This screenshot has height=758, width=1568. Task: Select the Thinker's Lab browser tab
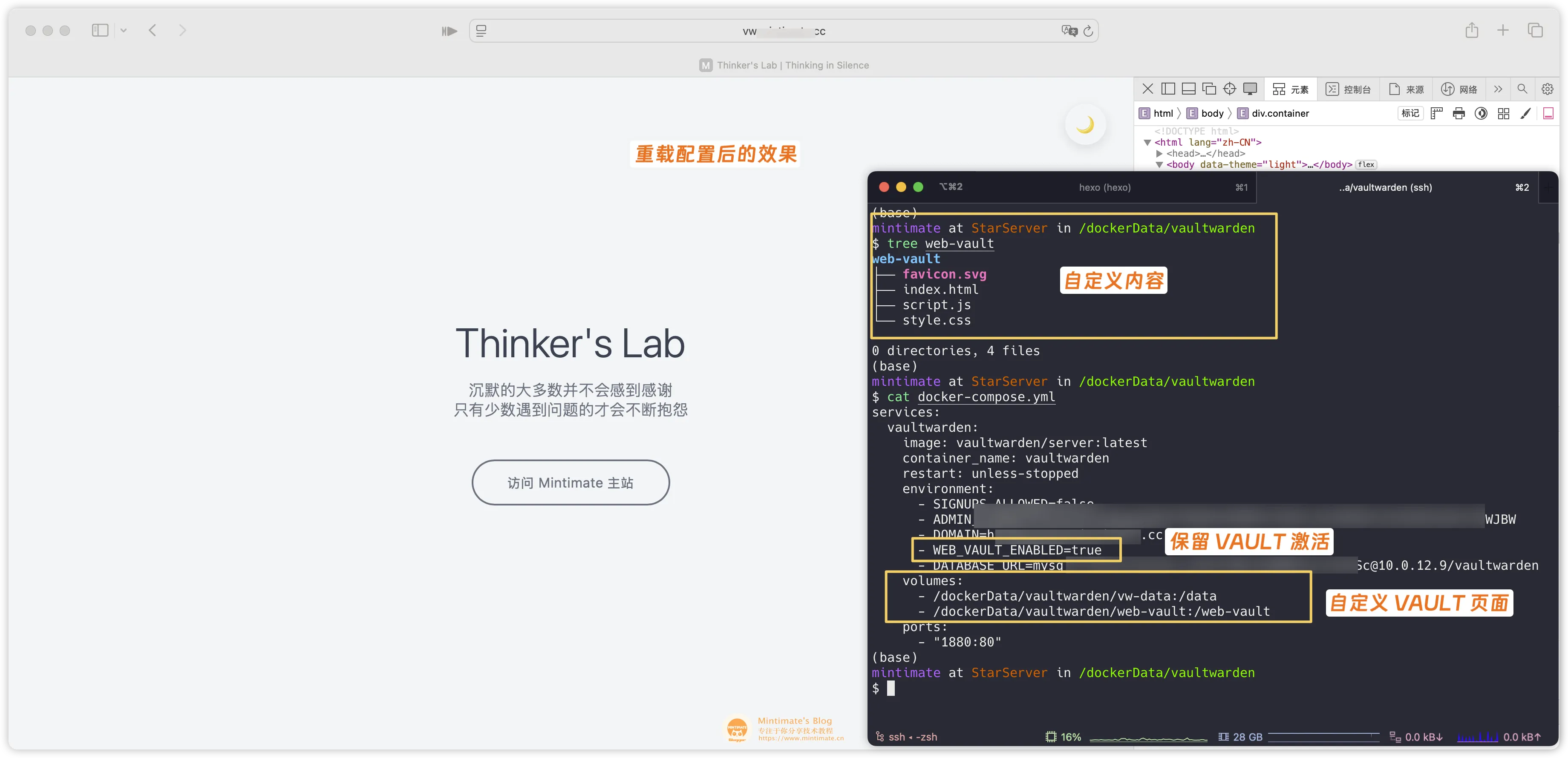[784, 65]
